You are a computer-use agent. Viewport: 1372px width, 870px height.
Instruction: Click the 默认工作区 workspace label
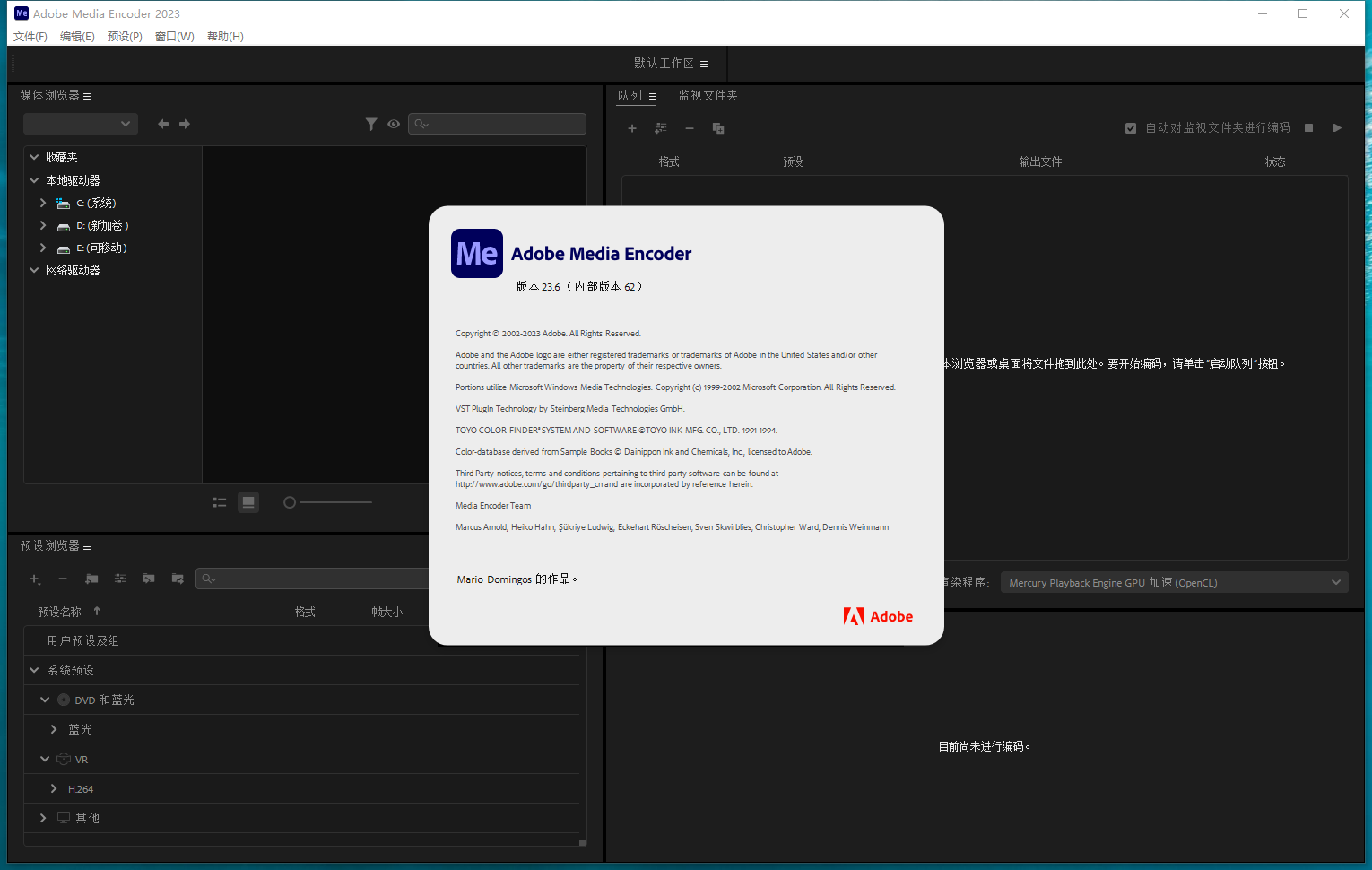[x=664, y=64]
